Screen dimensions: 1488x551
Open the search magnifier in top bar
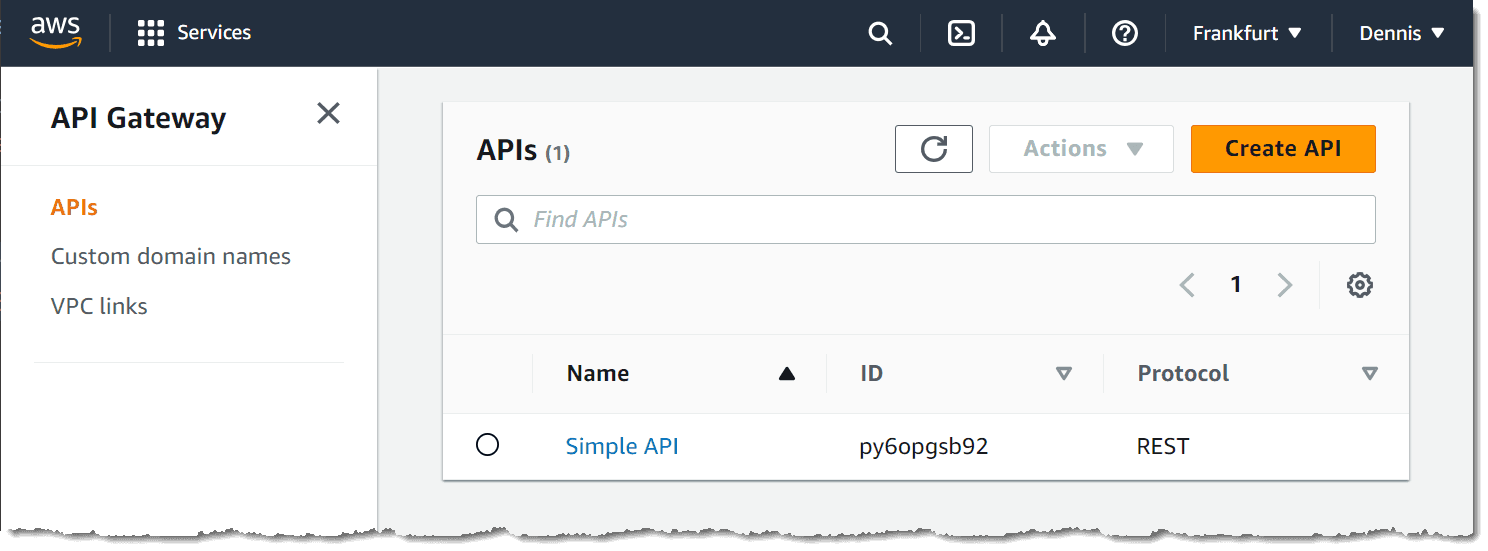pos(880,34)
